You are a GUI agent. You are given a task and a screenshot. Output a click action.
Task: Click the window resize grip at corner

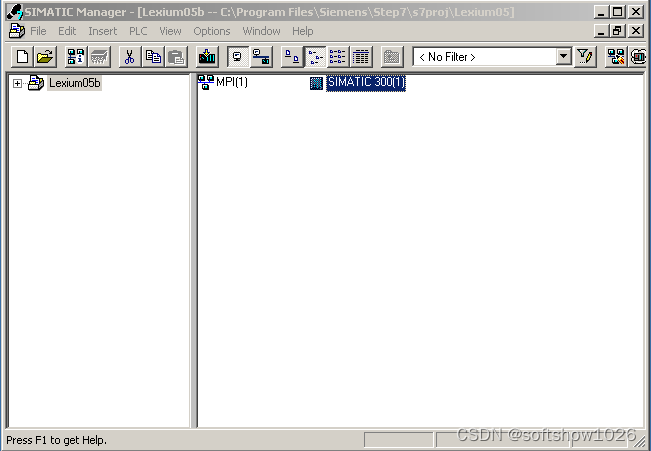tap(641, 442)
